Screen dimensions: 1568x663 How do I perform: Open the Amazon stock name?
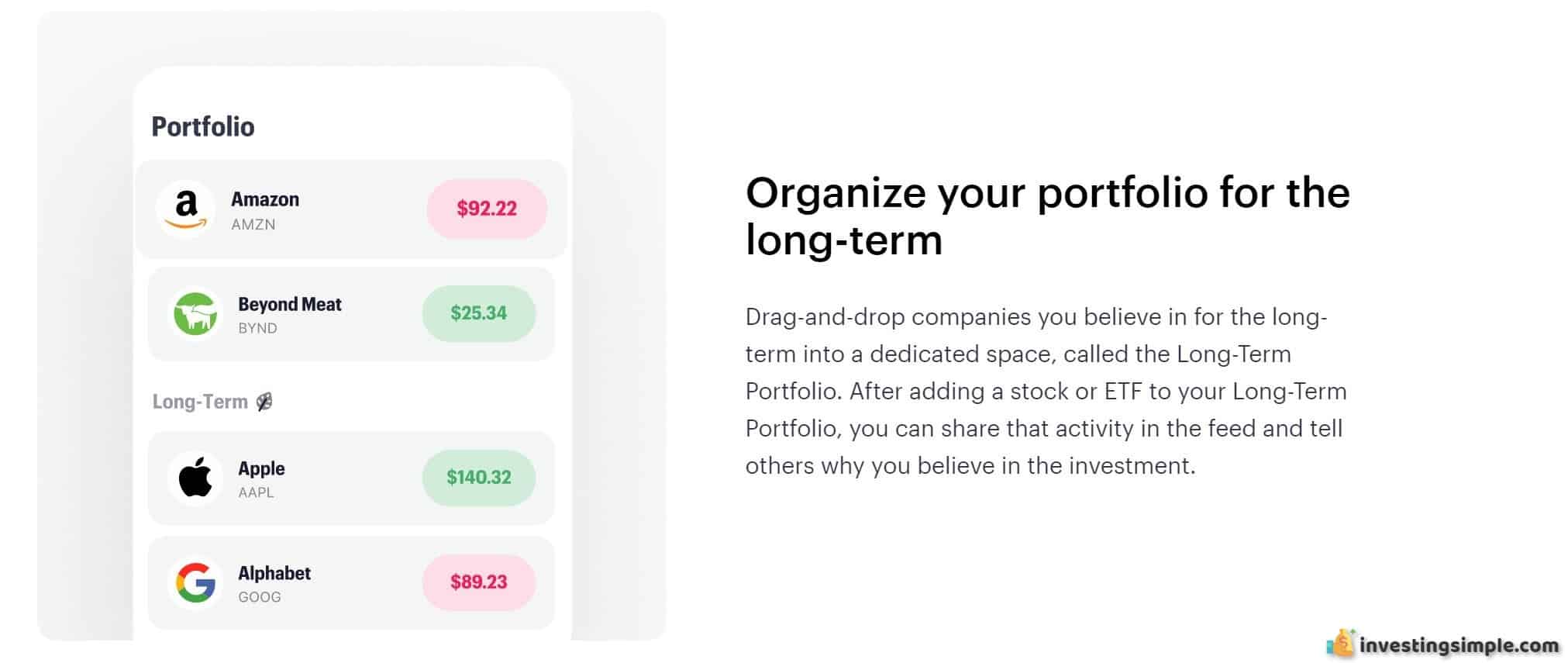point(265,199)
